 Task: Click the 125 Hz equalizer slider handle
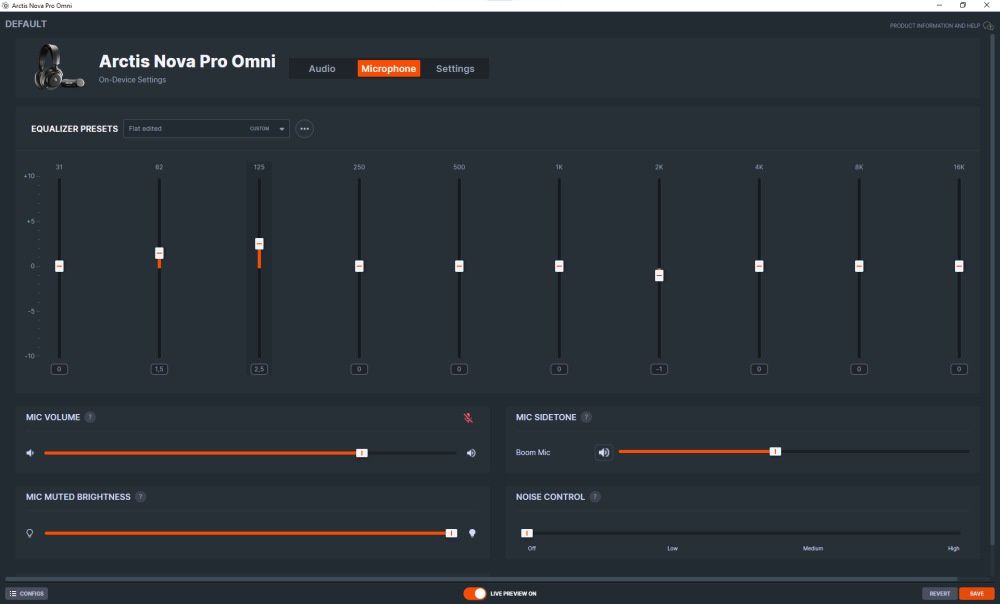tap(259, 244)
